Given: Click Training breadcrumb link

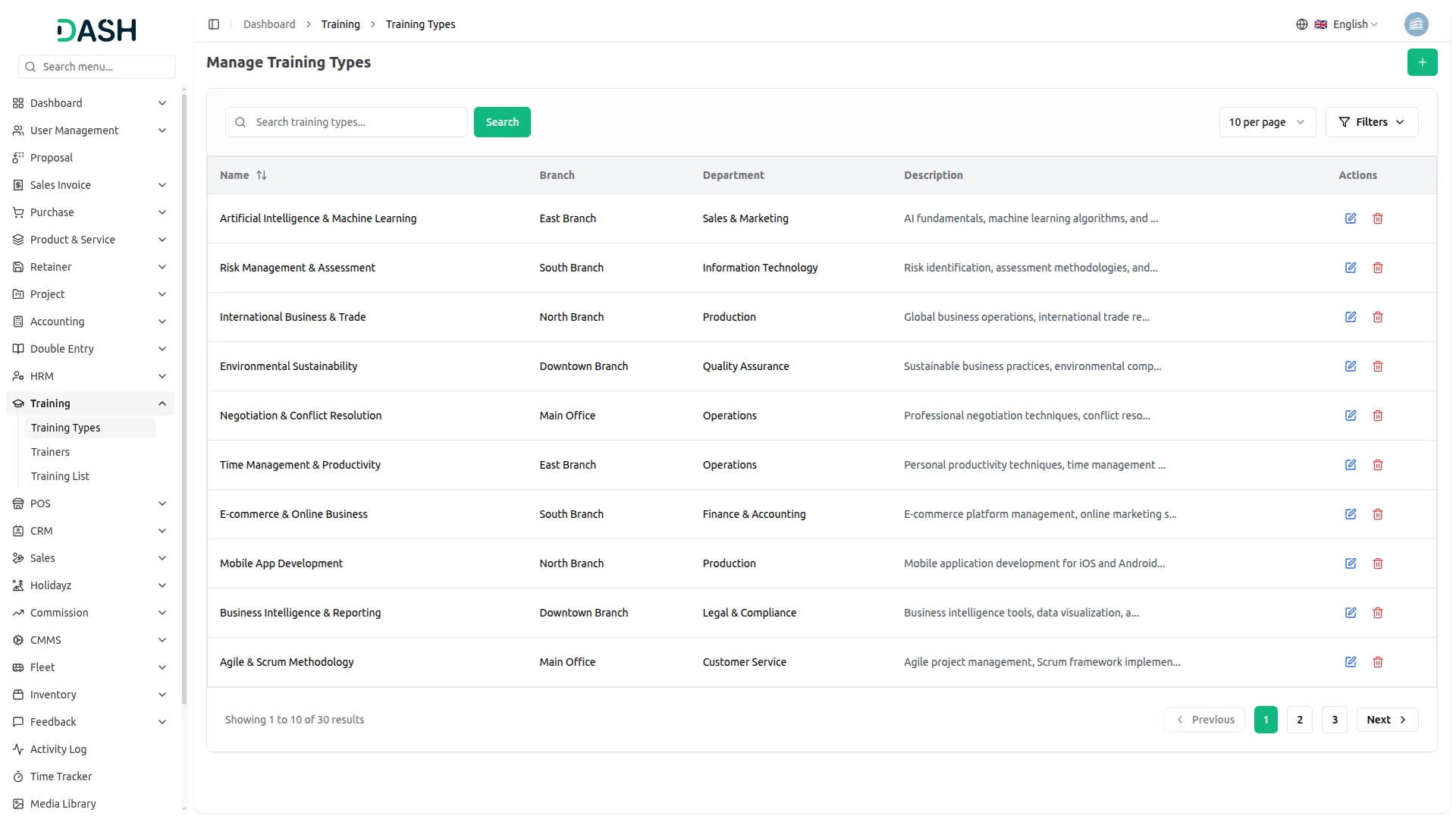Looking at the screenshot, I should pos(340,24).
